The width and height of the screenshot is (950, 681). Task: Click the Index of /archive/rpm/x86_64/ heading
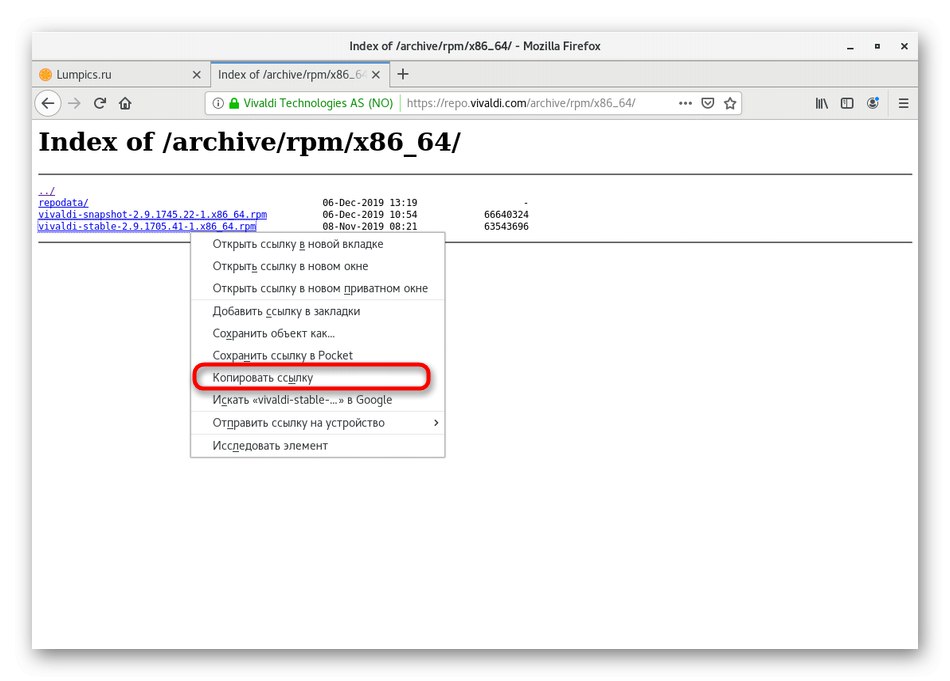[250, 142]
